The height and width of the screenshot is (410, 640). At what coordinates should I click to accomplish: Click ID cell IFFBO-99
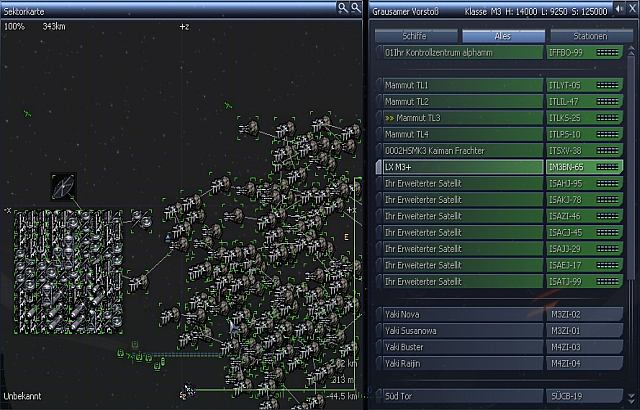click(584, 53)
